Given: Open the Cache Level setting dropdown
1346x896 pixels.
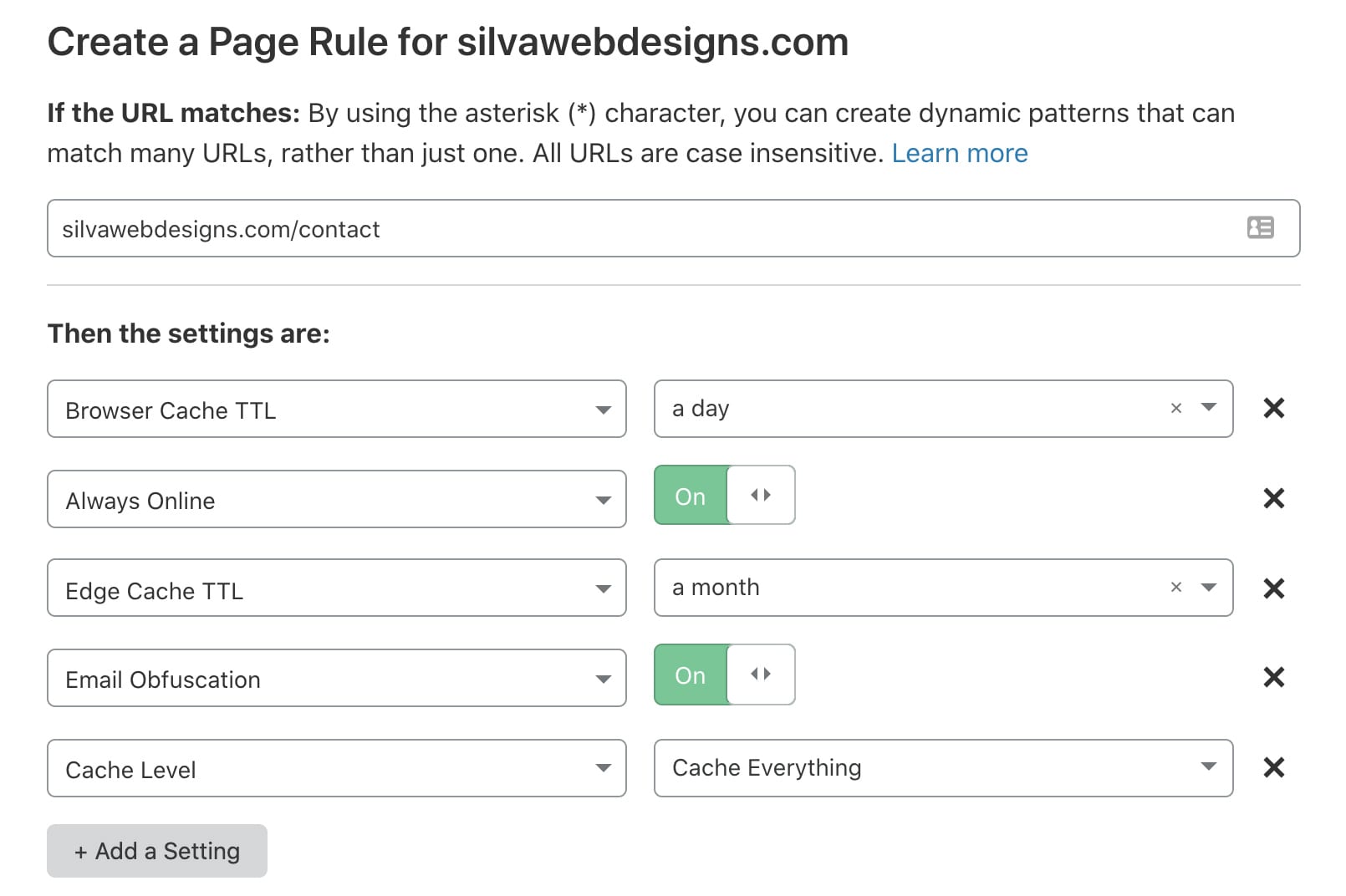Looking at the screenshot, I should [x=337, y=768].
